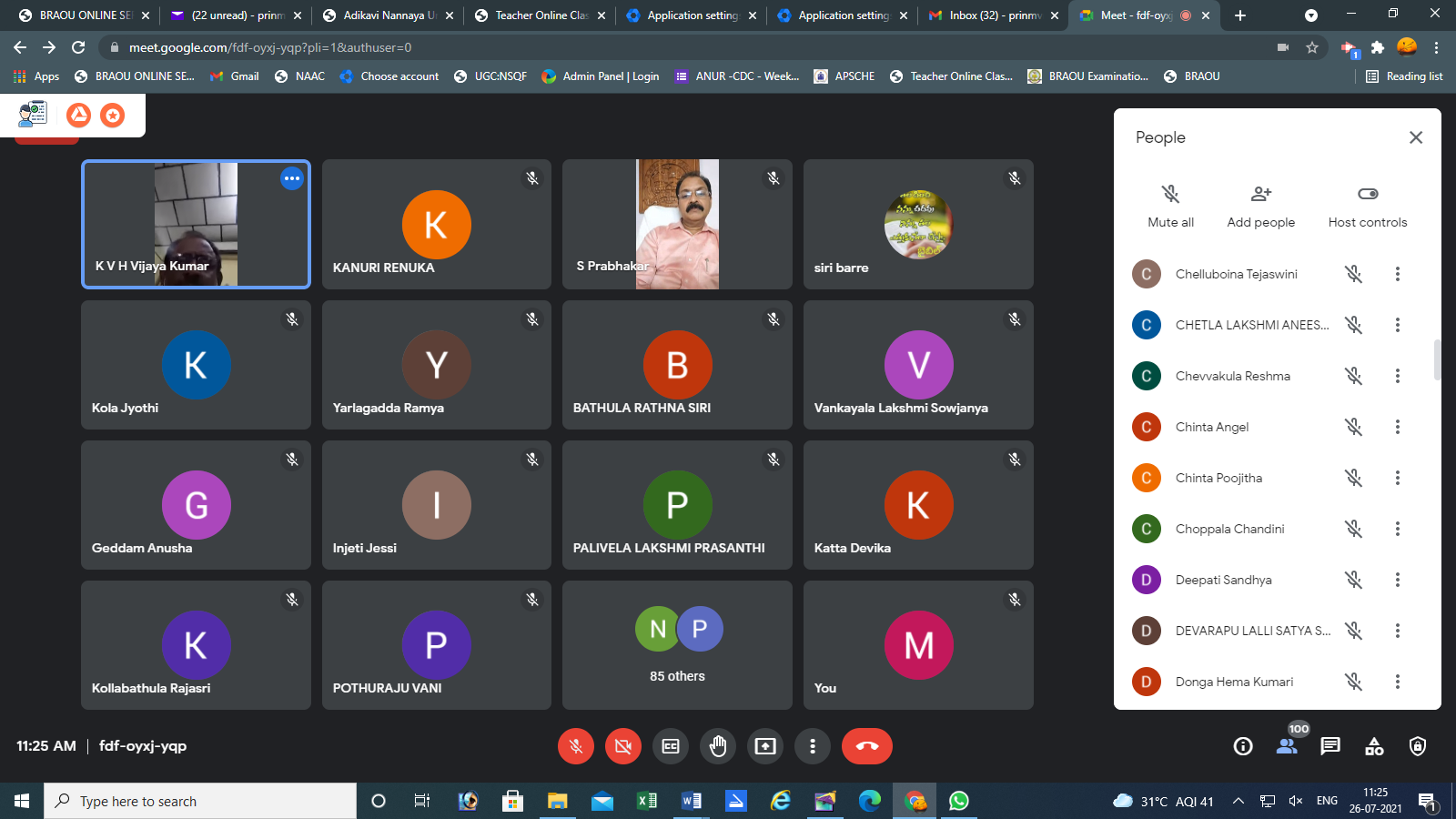Click the red leave call button
Screen dimensions: 1456x819
[866, 746]
